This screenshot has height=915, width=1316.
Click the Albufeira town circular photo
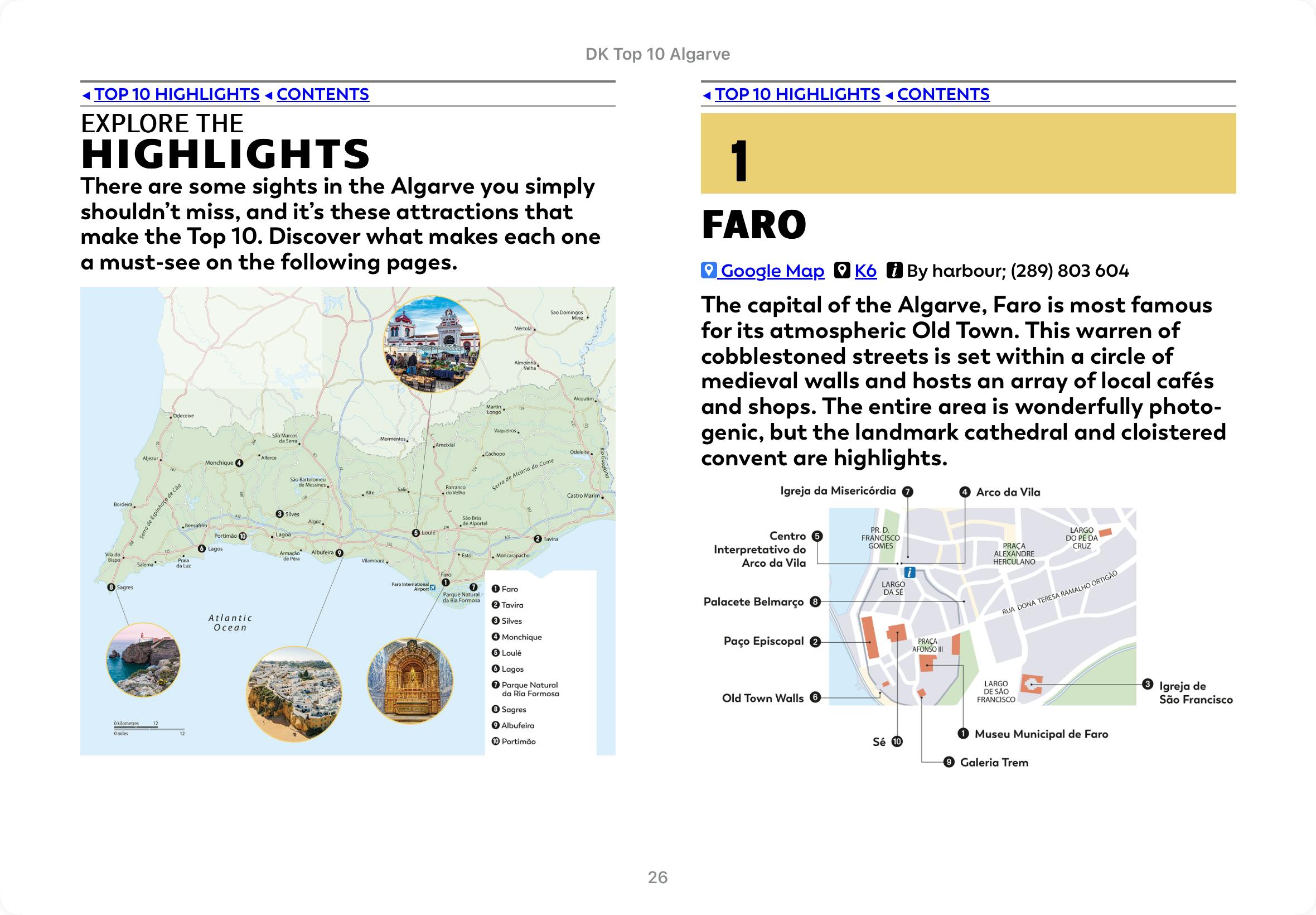294,694
